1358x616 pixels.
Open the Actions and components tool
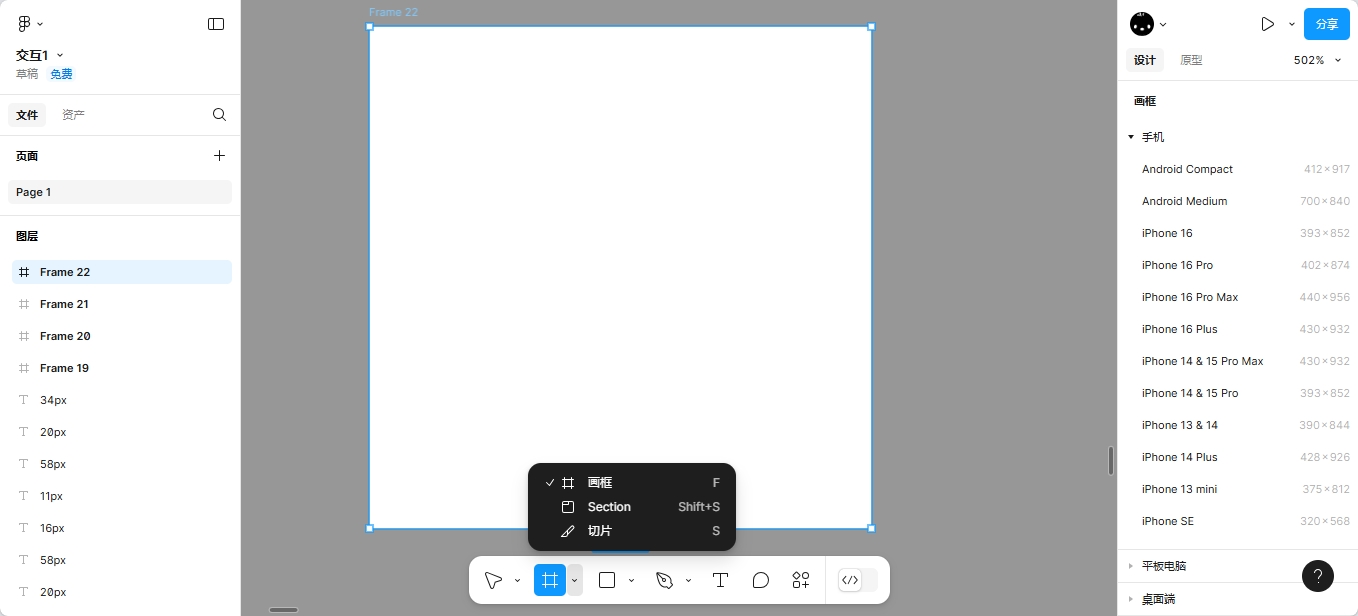pos(801,580)
